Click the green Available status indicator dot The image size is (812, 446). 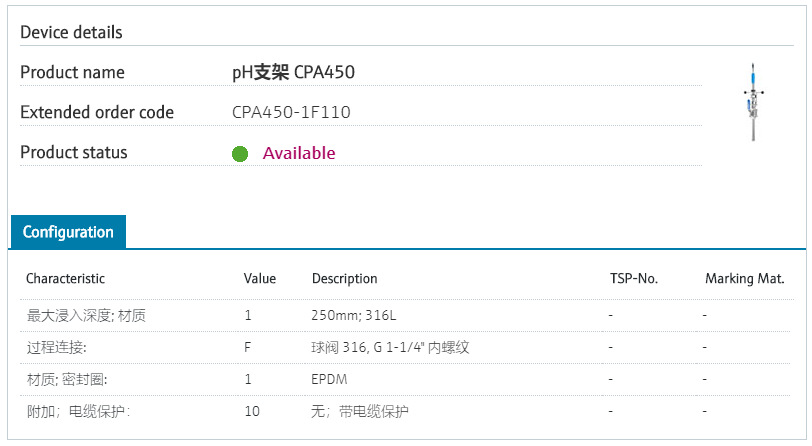[x=240, y=154]
